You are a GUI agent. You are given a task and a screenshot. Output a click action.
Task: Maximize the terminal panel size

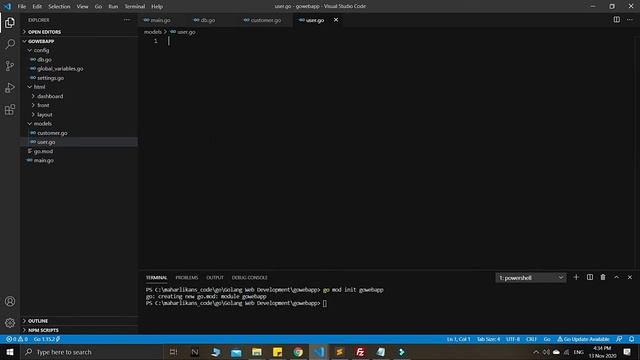[616, 277]
